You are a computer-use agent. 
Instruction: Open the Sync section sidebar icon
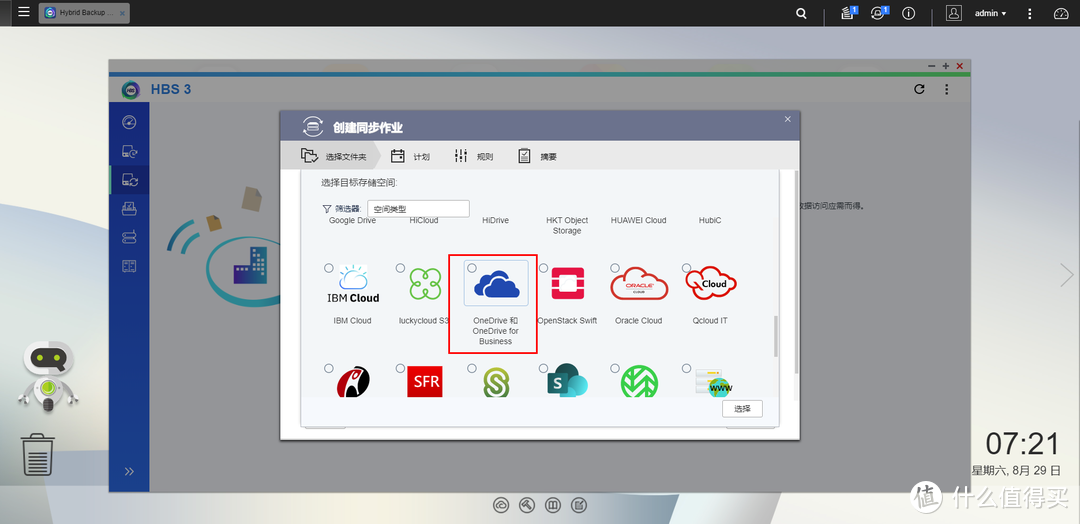click(129, 180)
